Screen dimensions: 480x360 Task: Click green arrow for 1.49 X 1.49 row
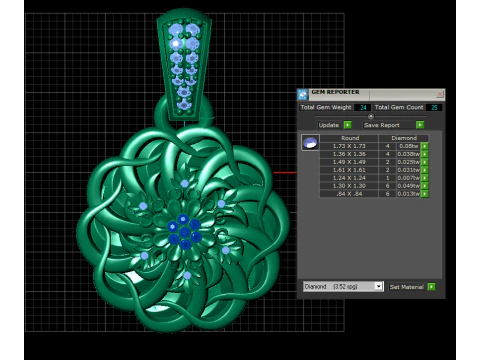click(425, 162)
